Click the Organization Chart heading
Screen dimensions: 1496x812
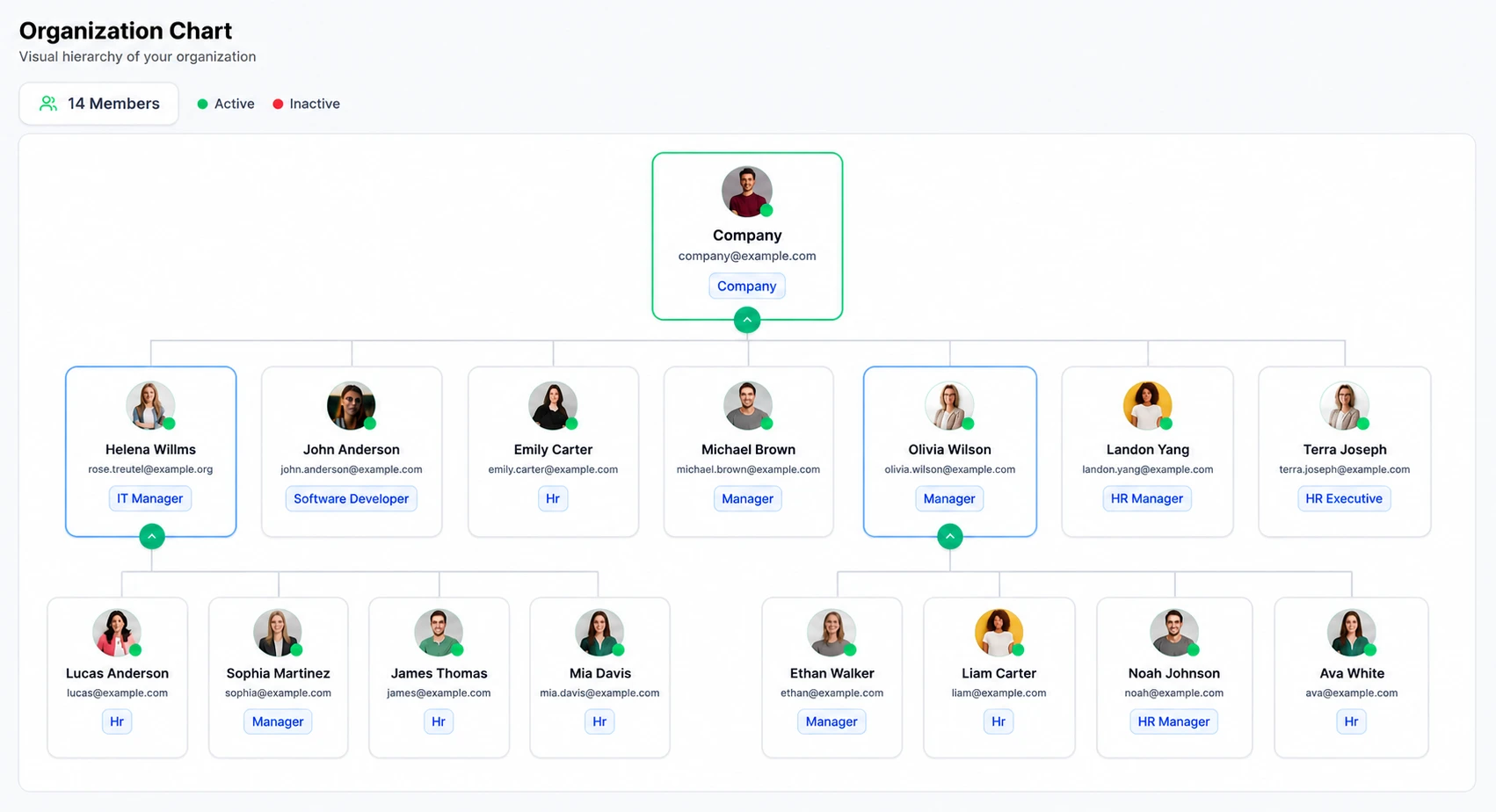click(126, 31)
